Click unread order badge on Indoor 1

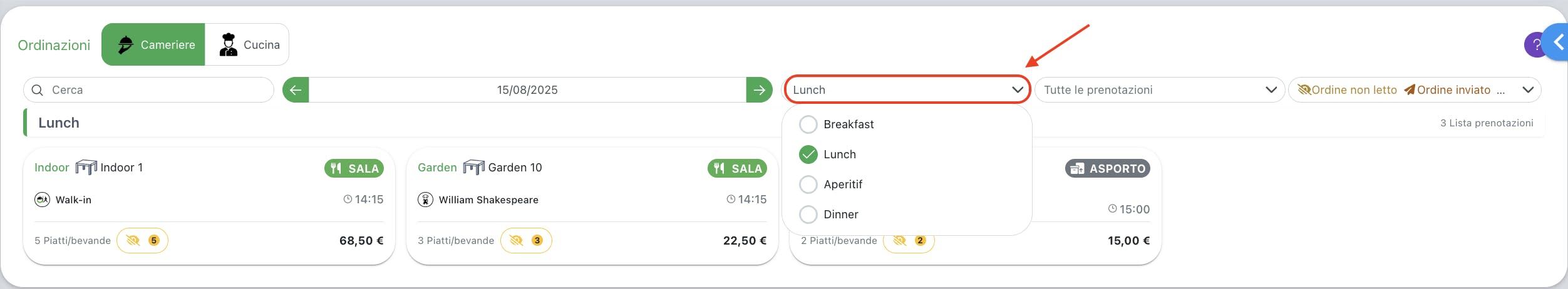click(143, 241)
